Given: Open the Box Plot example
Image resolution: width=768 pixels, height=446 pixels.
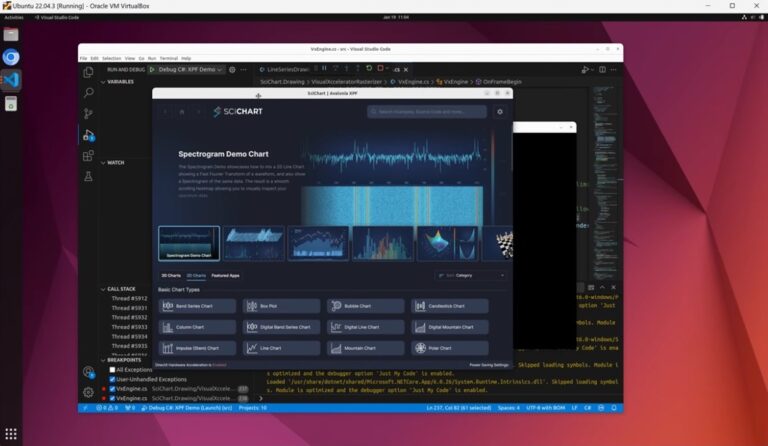Looking at the screenshot, I should click(x=281, y=306).
